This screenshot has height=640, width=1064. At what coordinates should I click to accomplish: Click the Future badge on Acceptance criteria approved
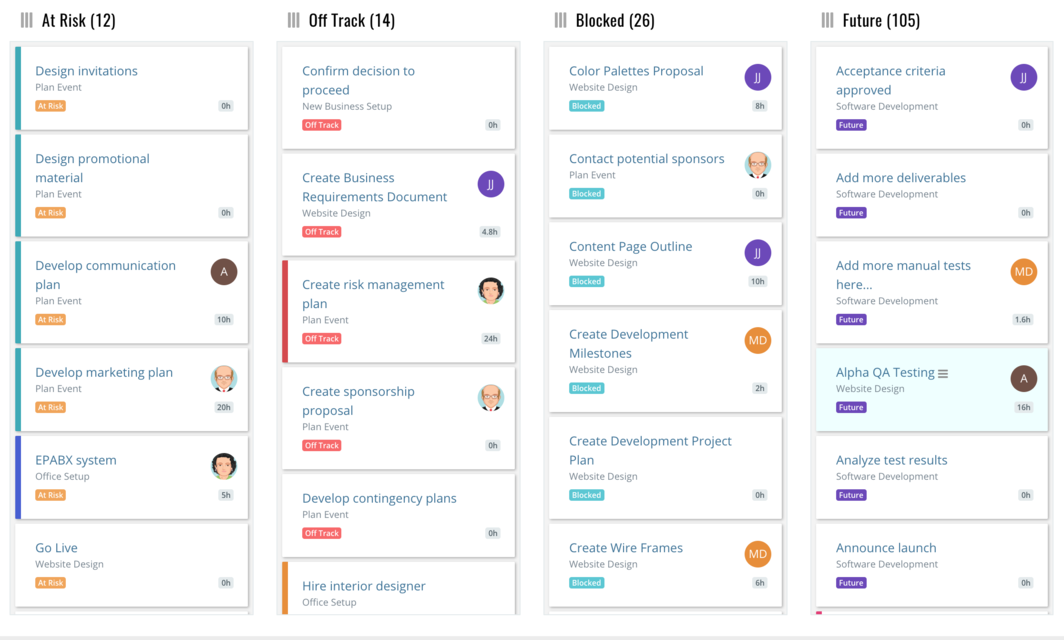851,124
